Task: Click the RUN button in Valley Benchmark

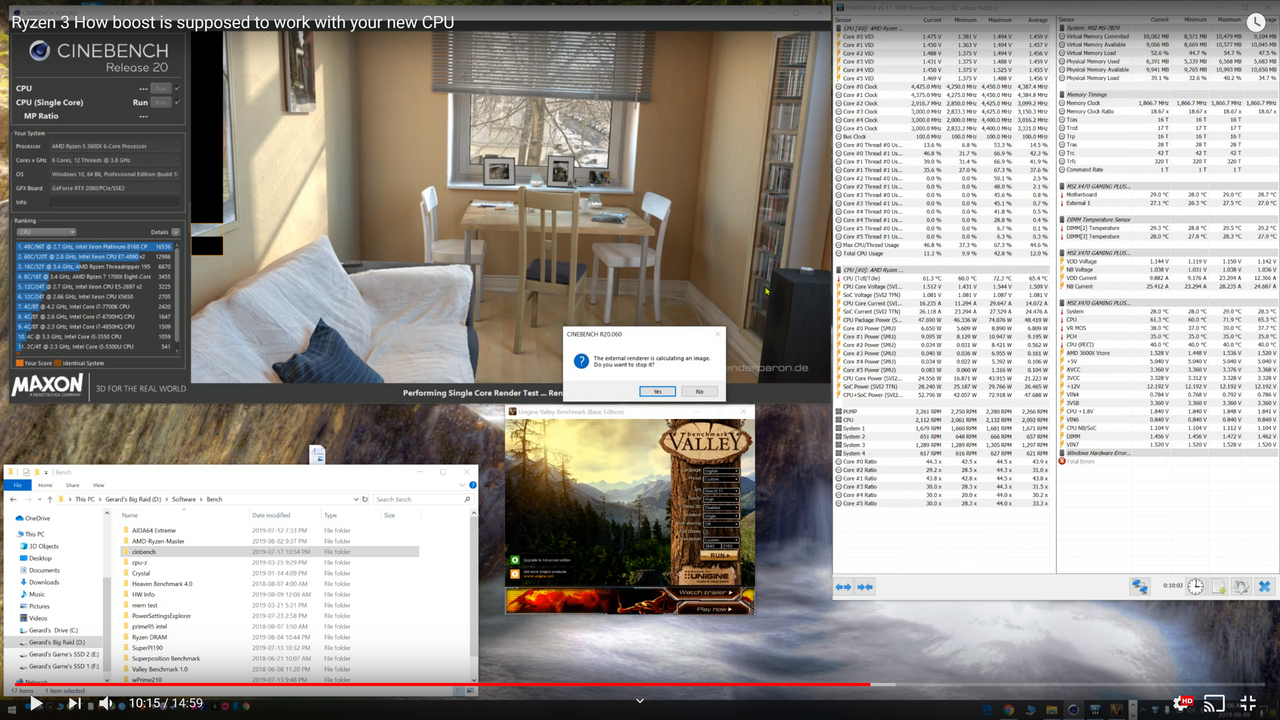Action: click(x=719, y=555)
